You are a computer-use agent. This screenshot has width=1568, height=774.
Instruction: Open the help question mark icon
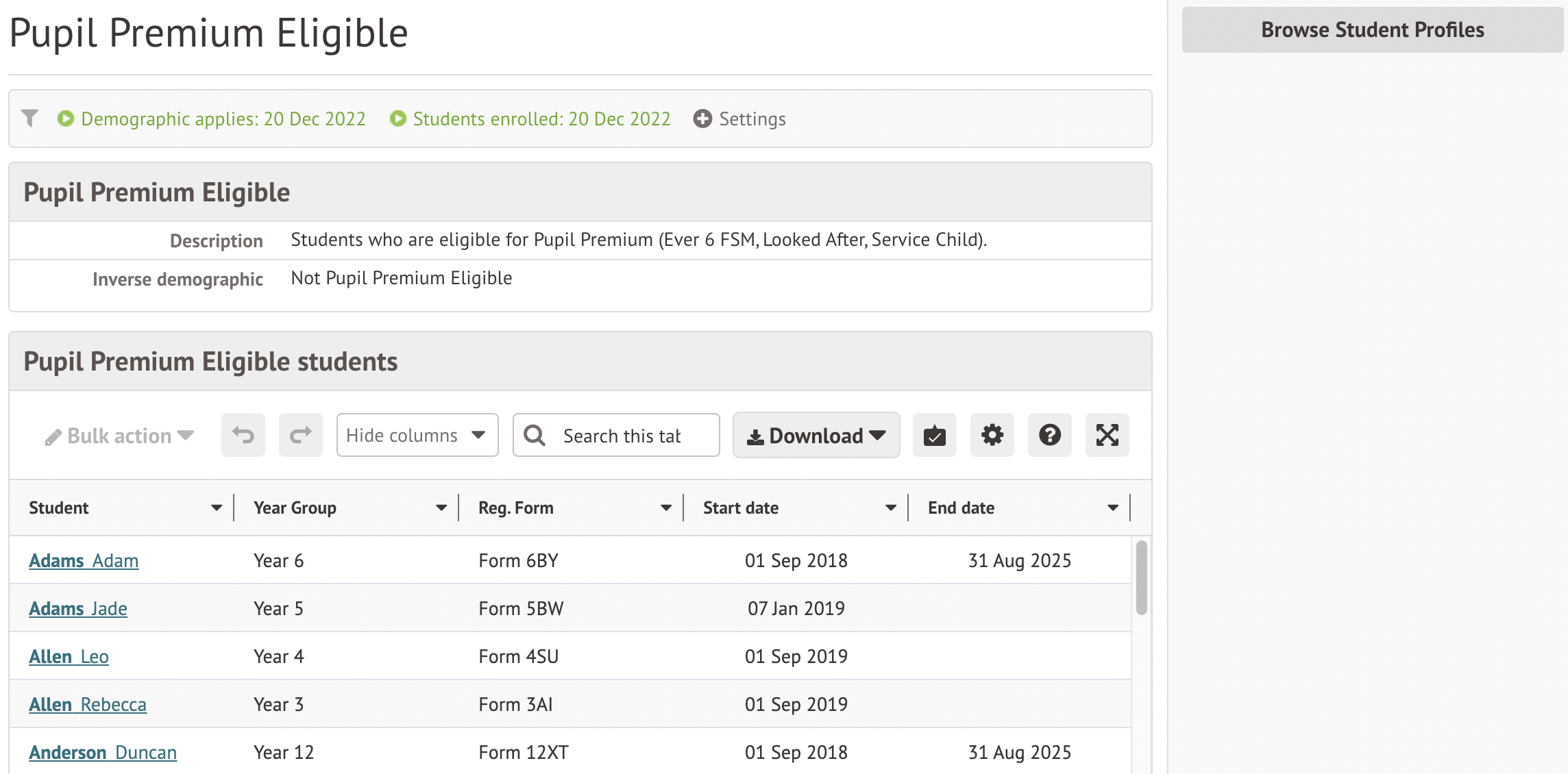1049,435
